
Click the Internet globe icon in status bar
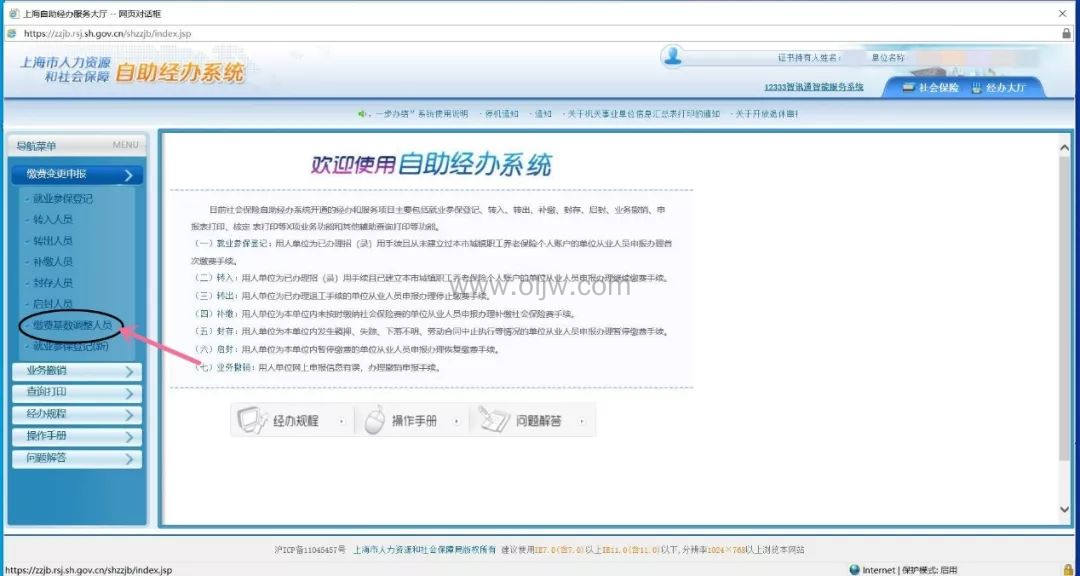coord(854,569)
